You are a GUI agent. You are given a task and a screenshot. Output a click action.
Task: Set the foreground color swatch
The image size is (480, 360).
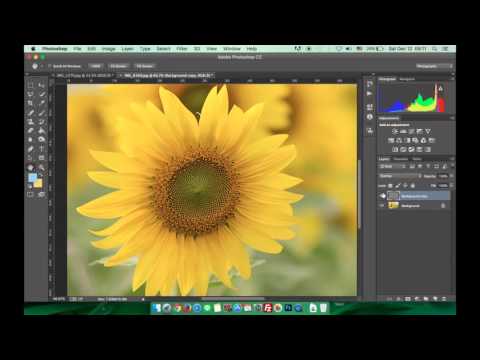click(32, 178)
